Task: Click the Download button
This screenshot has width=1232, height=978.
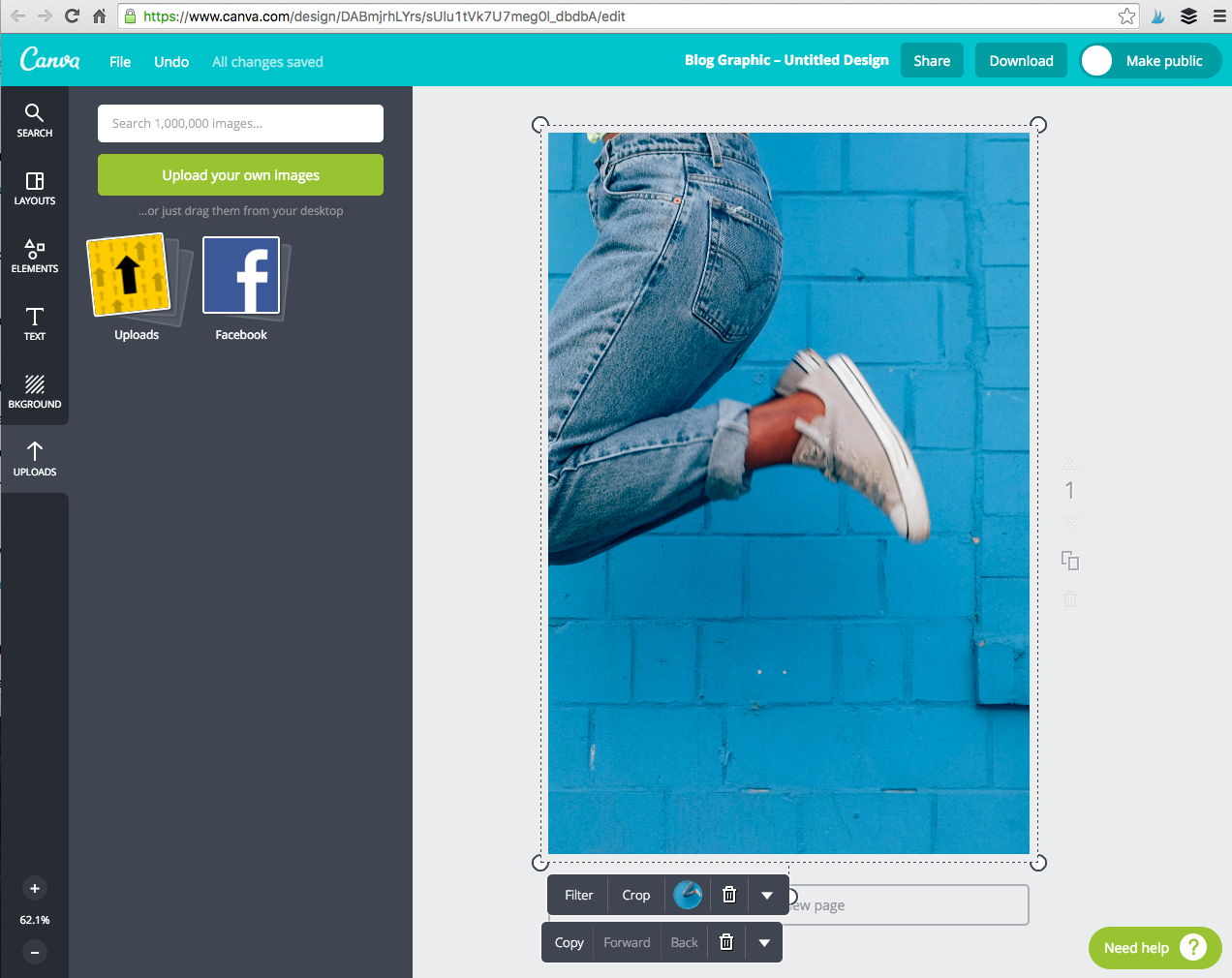Action: coord(1021,60)
